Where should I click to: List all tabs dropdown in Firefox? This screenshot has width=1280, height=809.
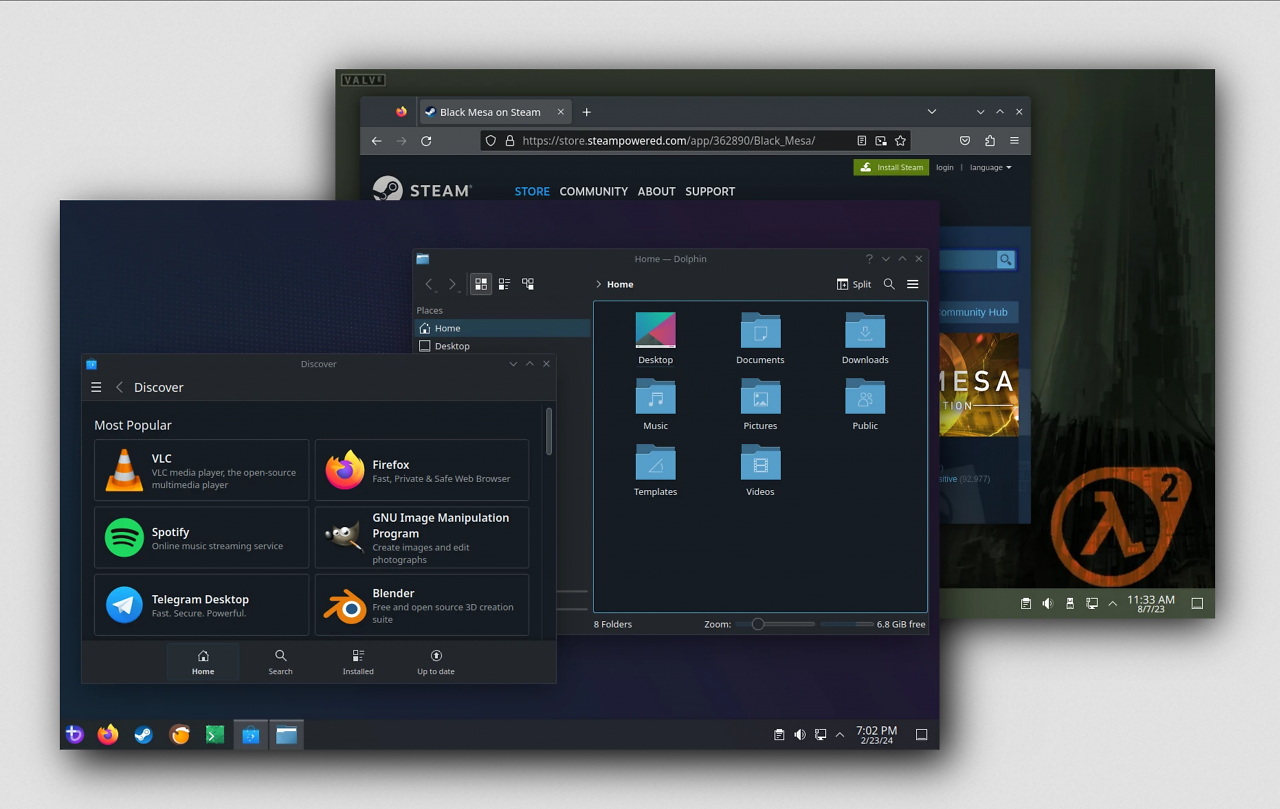932,112
